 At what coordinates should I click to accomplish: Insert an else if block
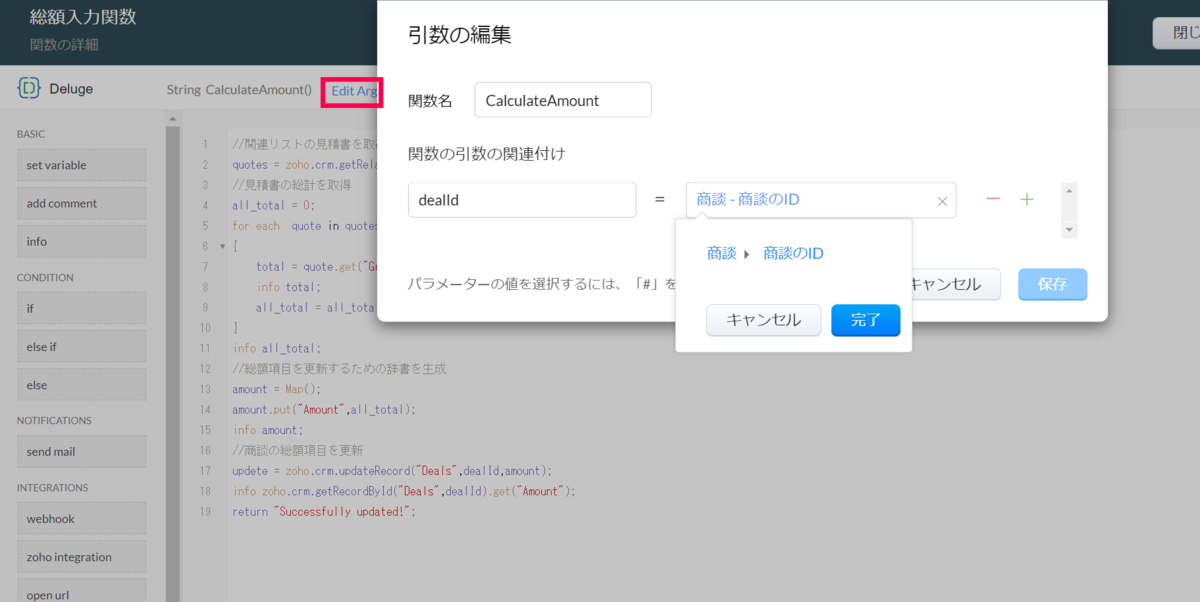click(x=81, y=346)
